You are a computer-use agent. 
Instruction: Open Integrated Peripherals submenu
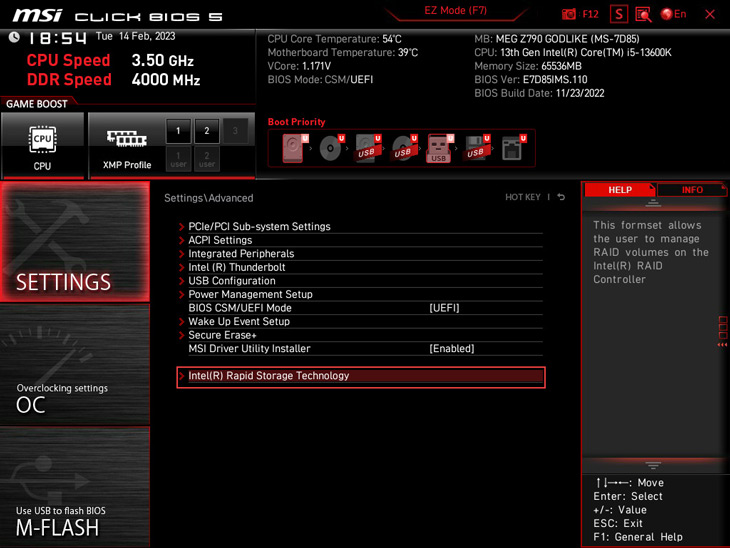[360, 254]
